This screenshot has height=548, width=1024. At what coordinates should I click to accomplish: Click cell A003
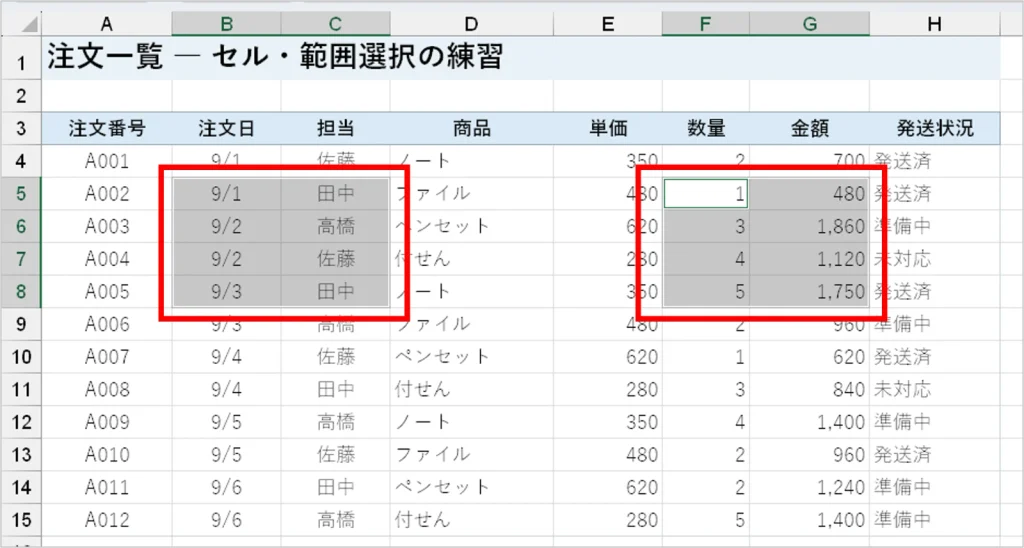[107, 227]
